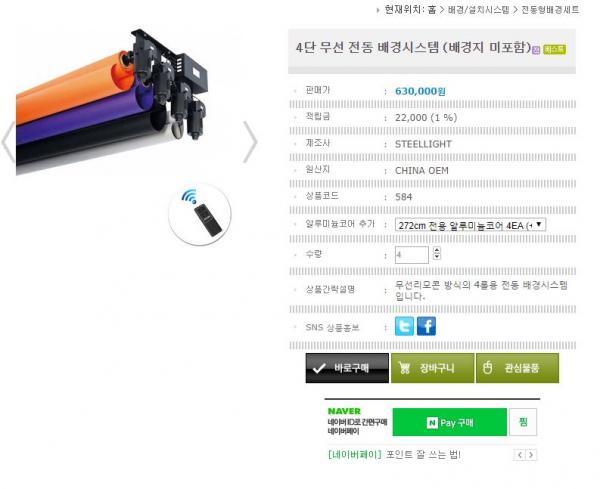Viewport: 600px width, 489px height.
Task: Go to previous Naver Pay notice
Action: [x=519, y=455]
